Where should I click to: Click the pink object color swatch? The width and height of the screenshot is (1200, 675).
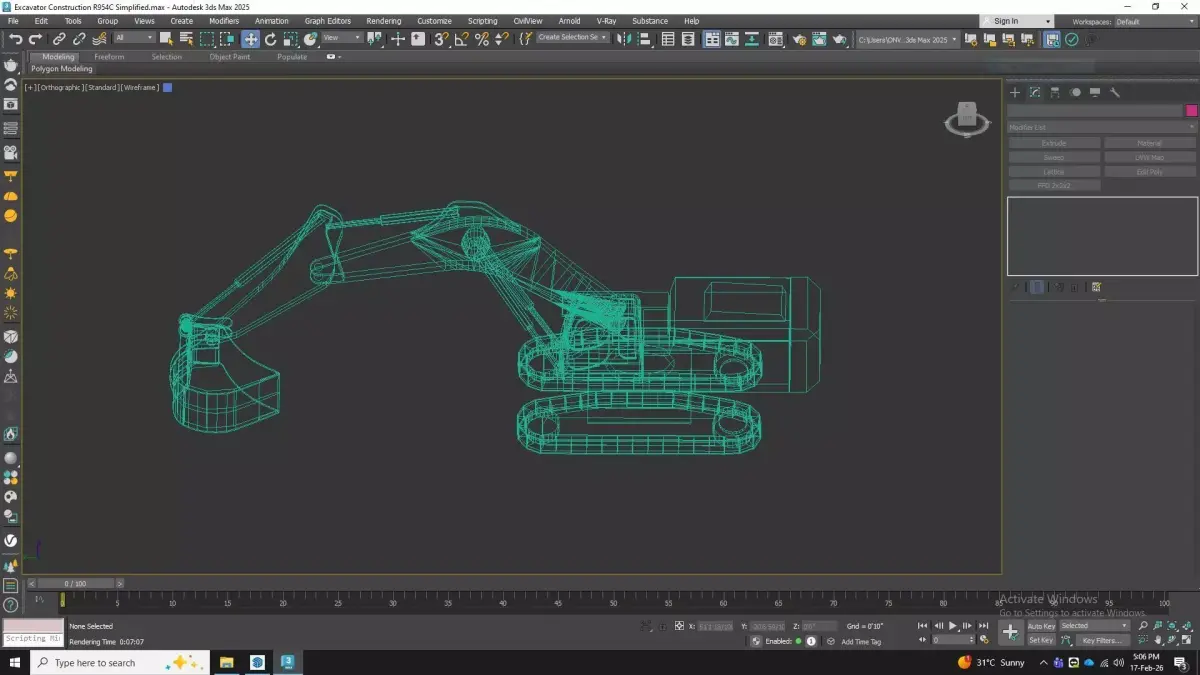1191,110
